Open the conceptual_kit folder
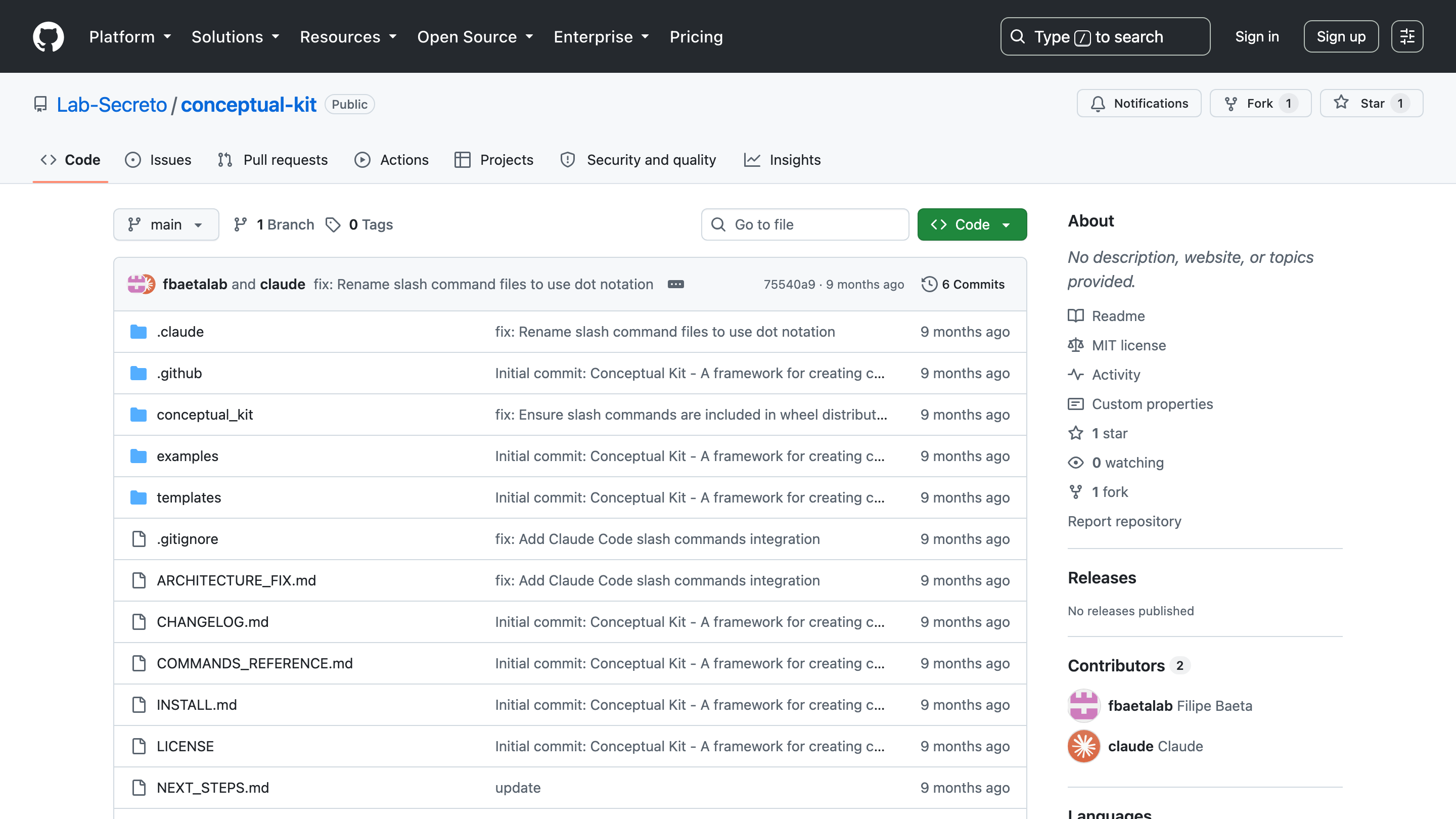 click(205, 415)
